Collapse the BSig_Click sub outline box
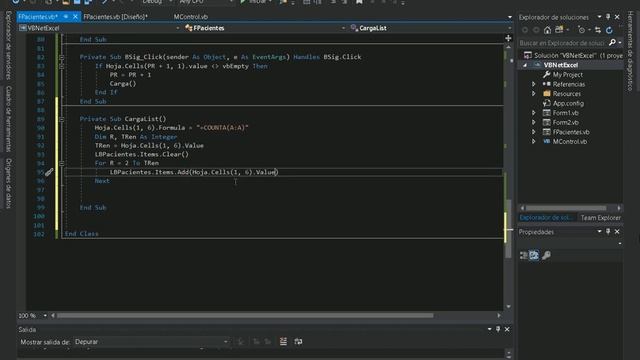This screenshot has height=360, width=640. tap(62, 57)
